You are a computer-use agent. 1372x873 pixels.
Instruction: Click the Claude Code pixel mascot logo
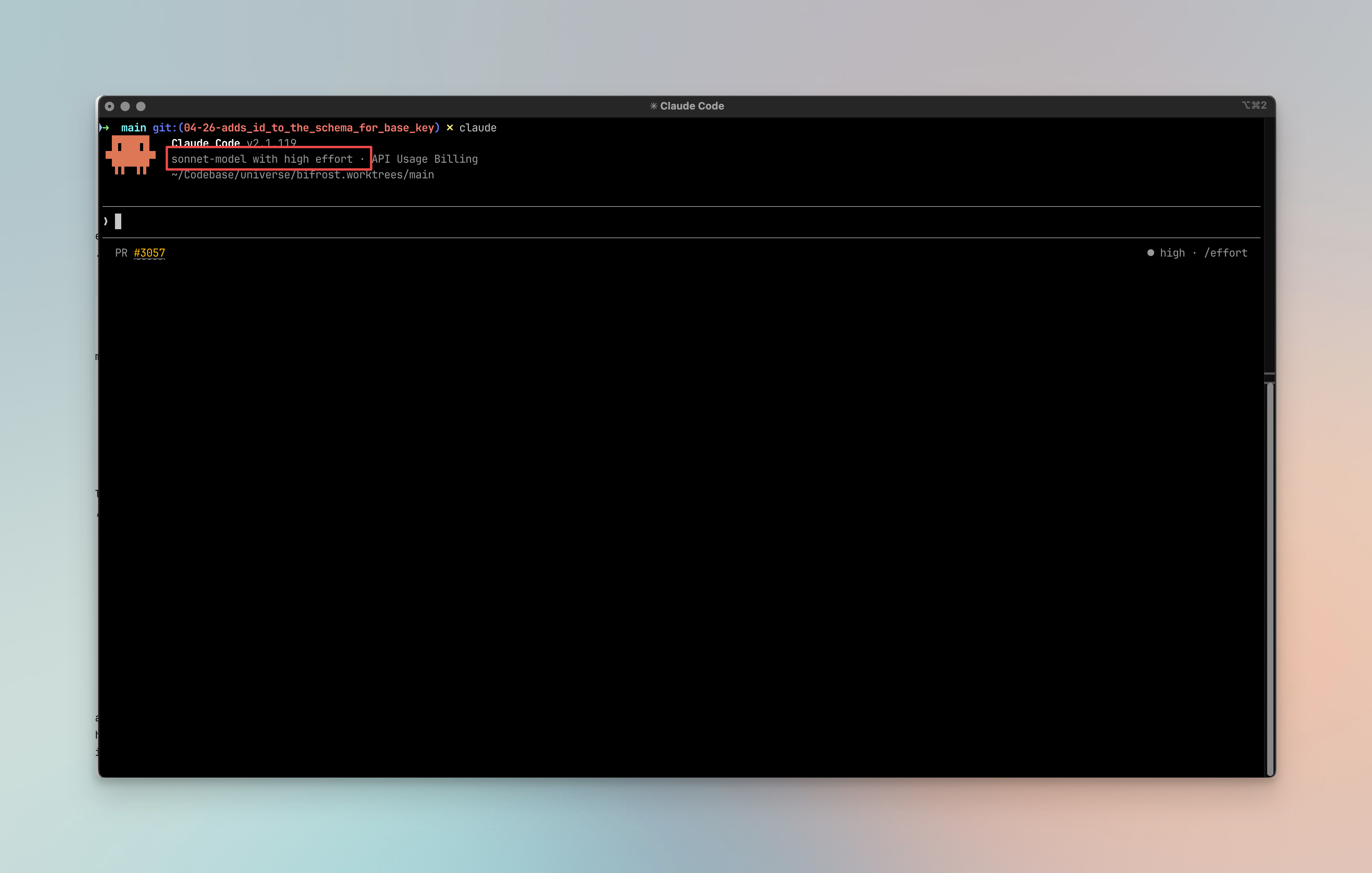tap(131, 154)
